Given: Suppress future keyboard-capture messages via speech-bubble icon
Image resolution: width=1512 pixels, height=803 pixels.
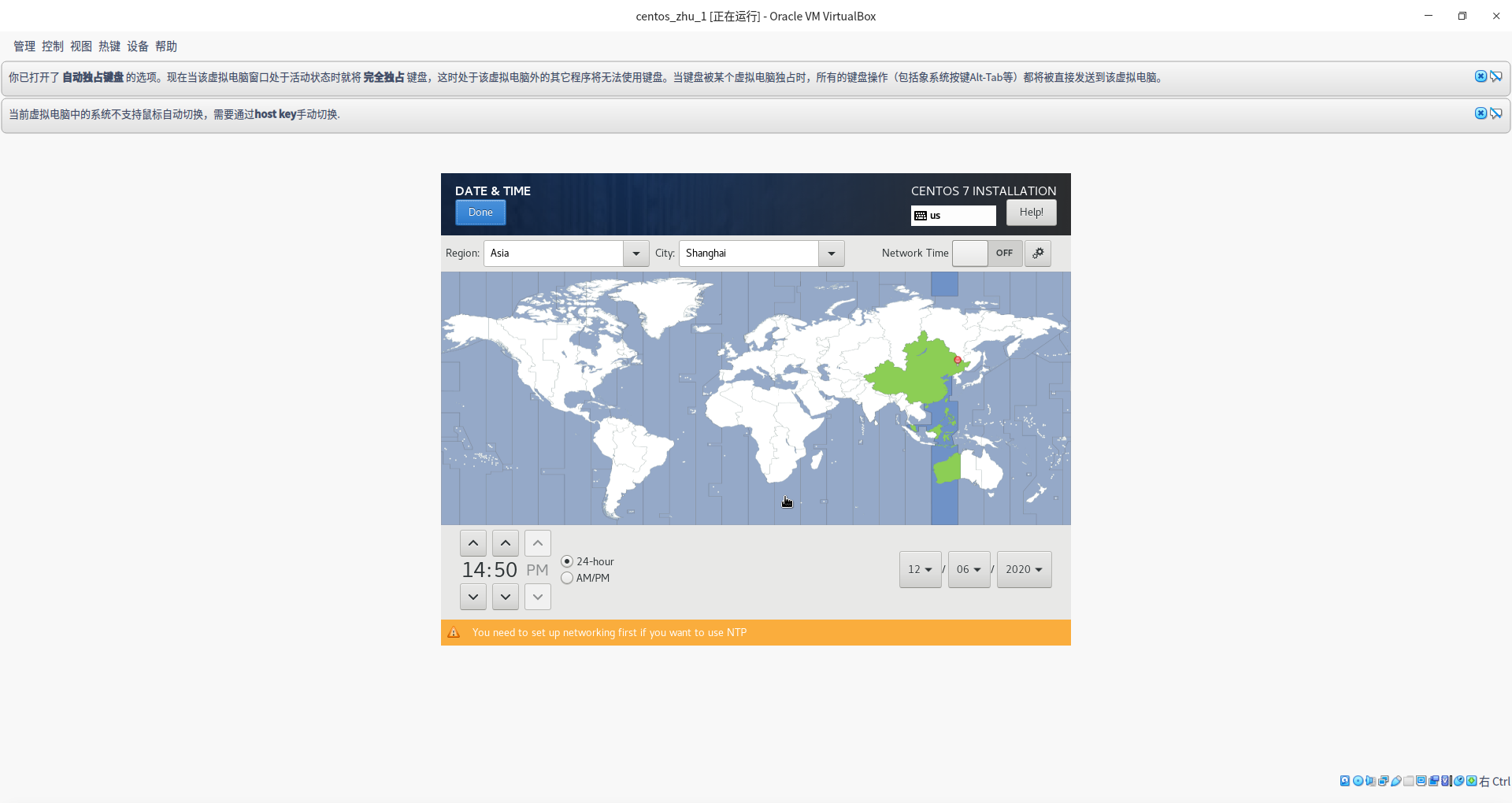Looking at the screenshot, I should [1495, 76].
